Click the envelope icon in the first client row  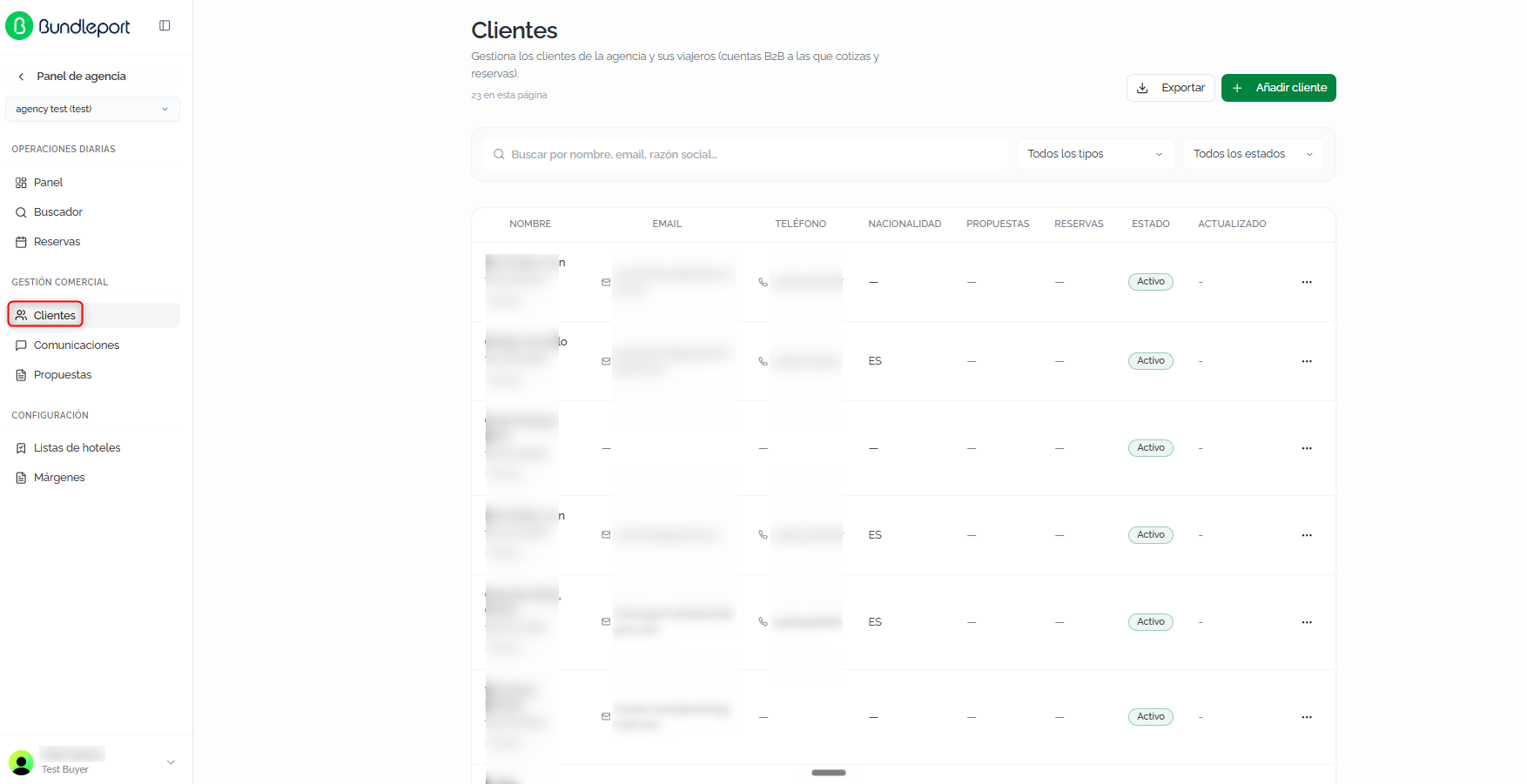(x=606, y=282)
